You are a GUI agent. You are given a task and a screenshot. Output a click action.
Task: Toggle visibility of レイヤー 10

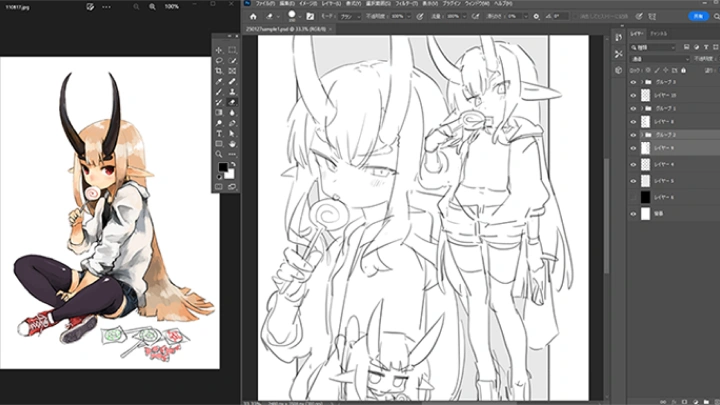(x=633, y=95)
